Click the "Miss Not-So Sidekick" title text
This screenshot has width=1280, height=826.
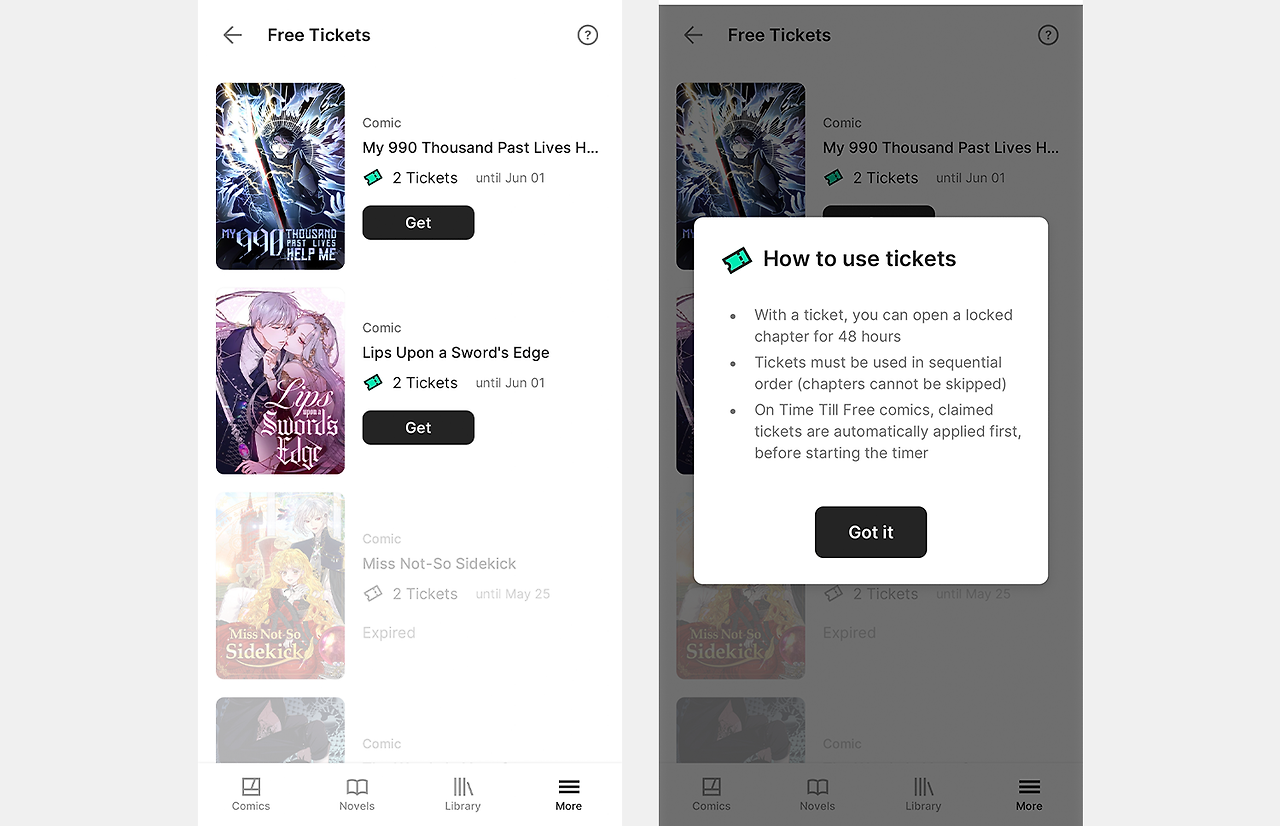pos(439,564)
